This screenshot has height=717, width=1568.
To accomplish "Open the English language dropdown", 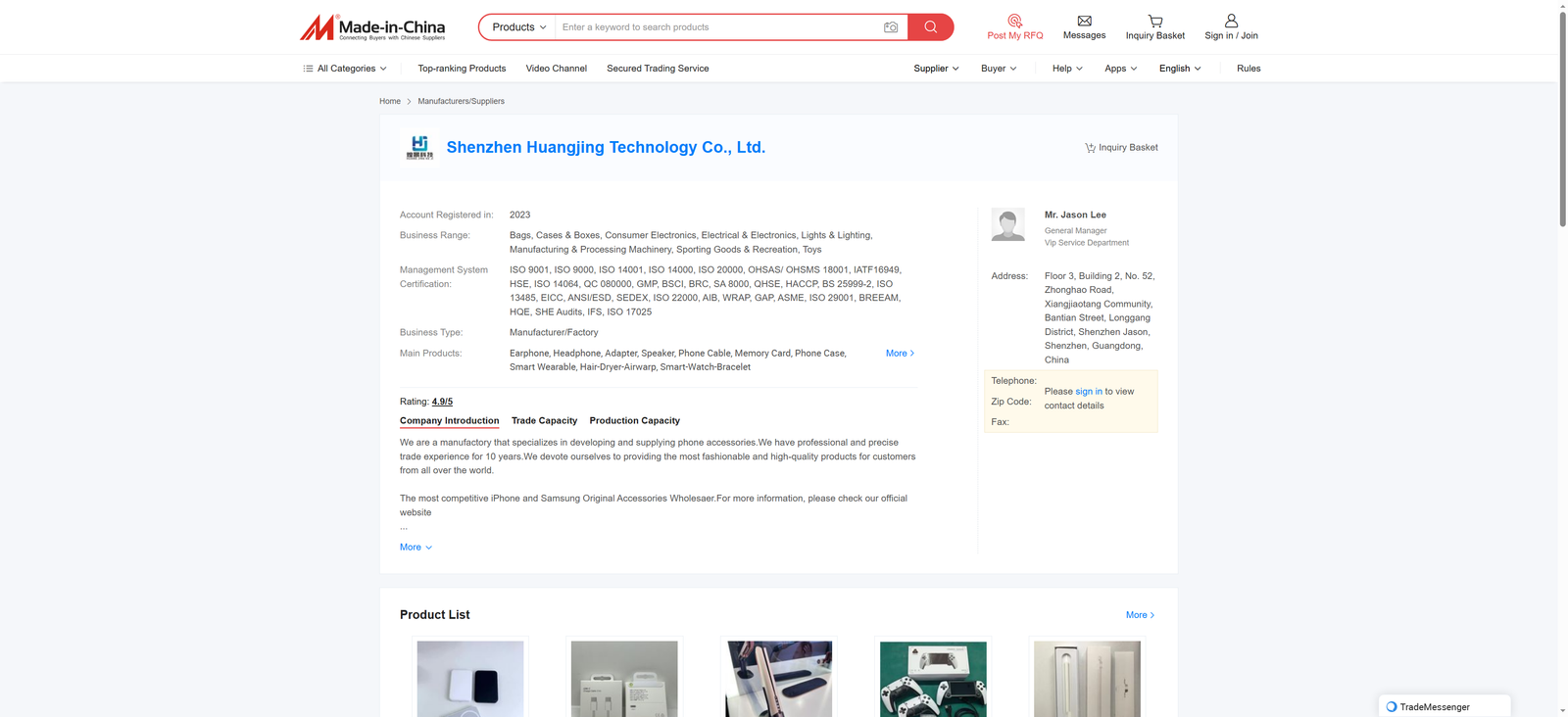I will coord(1179,69).
